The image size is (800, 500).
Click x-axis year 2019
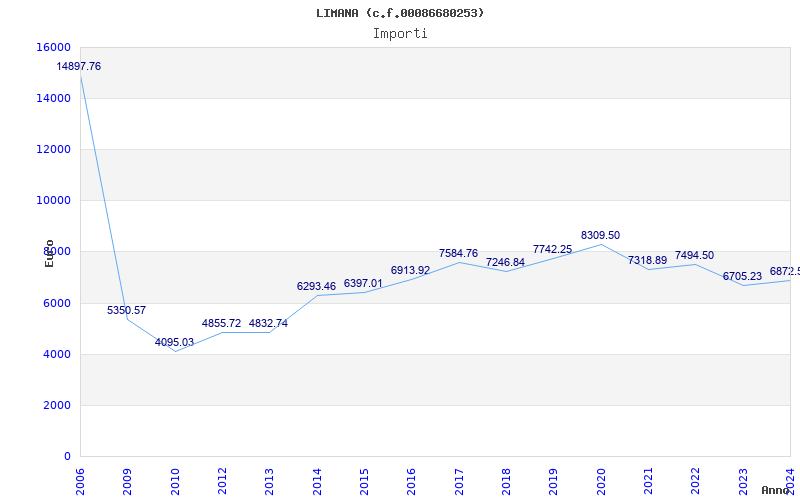click(554, 482)
